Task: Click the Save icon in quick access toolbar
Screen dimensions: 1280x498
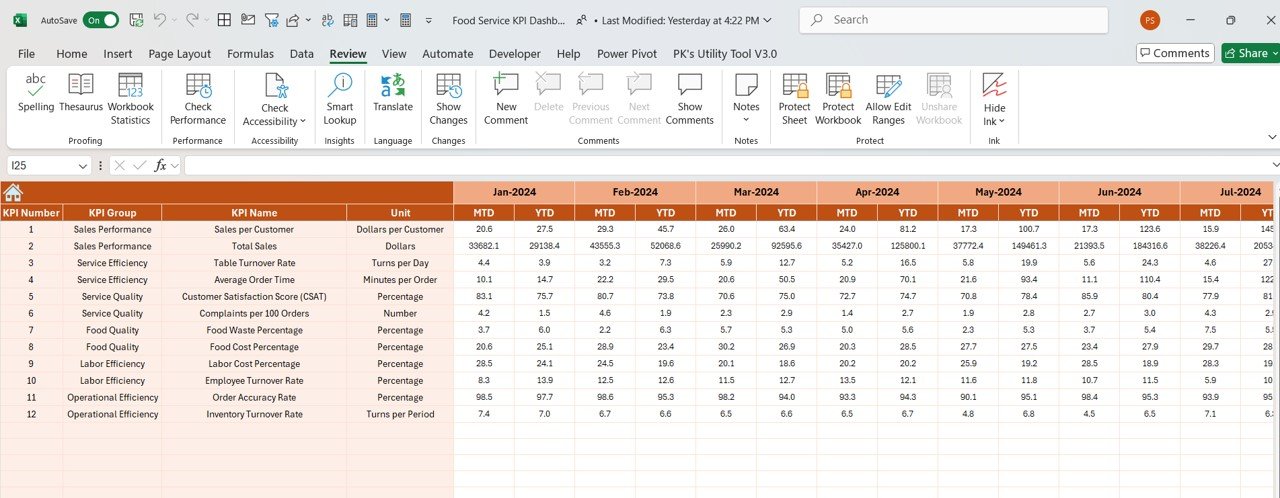Action: (x=137, y=20)
